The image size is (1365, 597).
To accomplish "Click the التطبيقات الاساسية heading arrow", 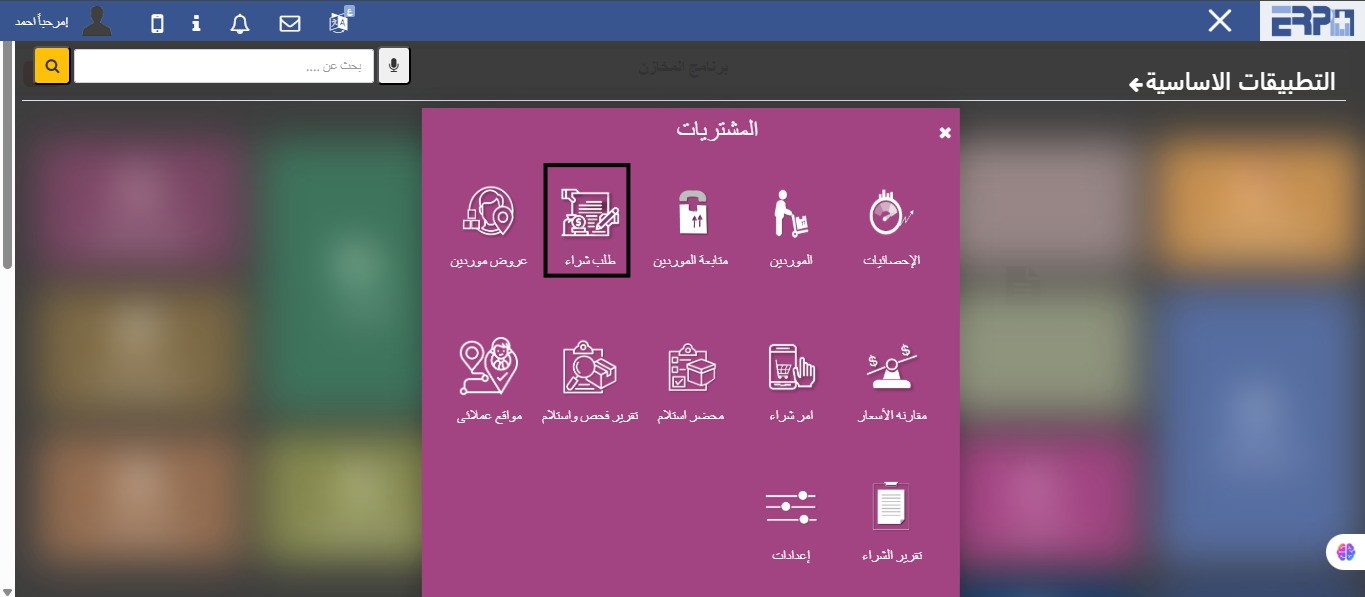I will (1135, 84).
